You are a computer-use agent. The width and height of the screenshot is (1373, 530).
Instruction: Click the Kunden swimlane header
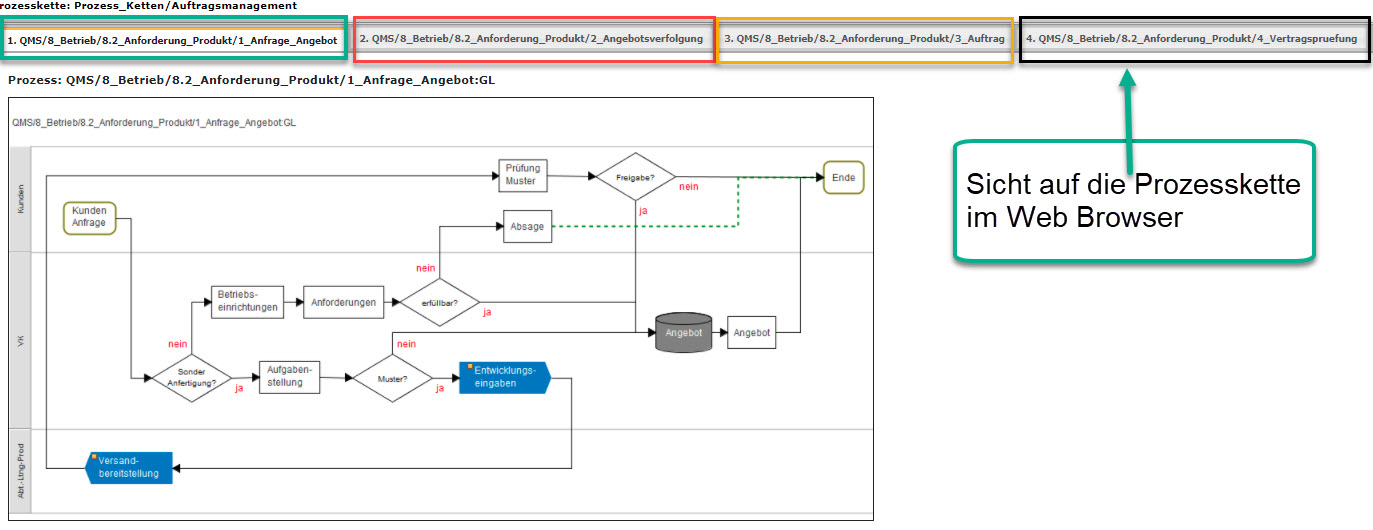(x=20, y=198)
